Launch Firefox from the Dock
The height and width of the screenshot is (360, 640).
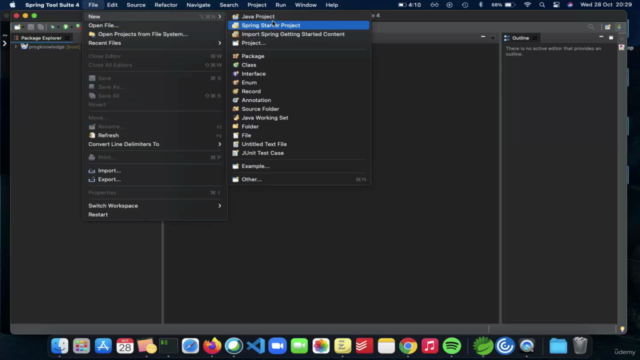point(212,346)
